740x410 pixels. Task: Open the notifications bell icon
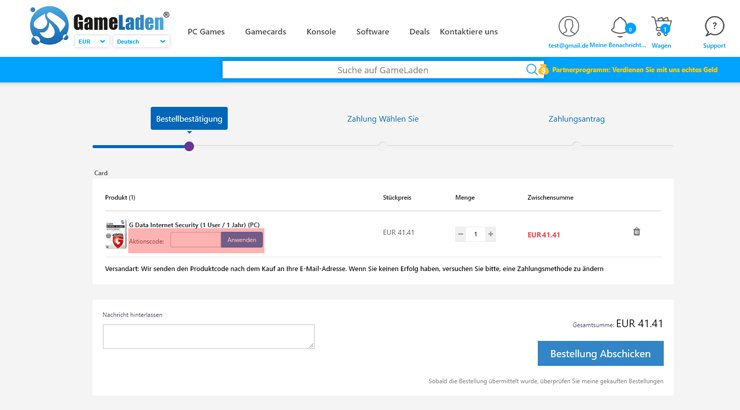tap(622, 26)
